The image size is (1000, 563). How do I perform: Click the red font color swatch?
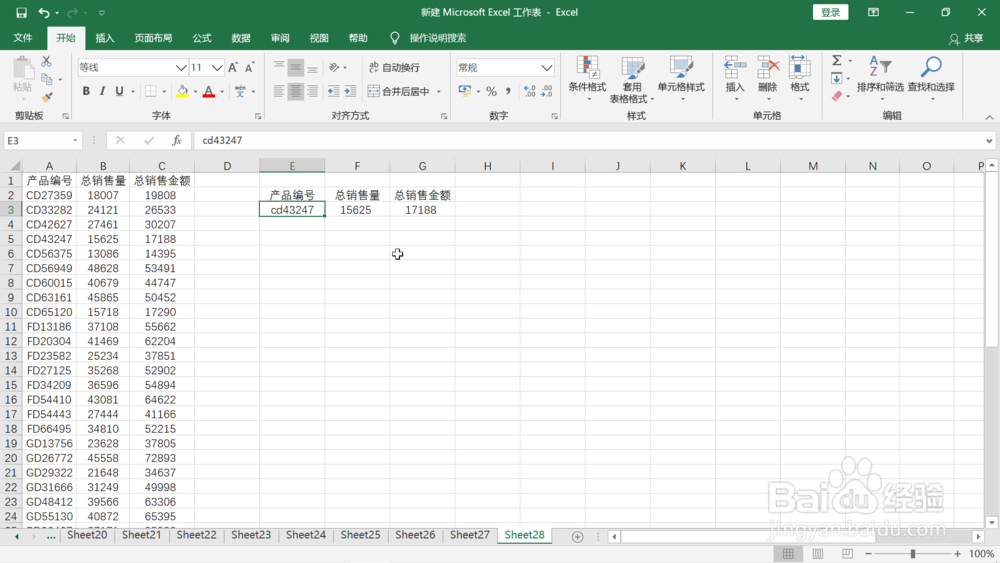[x=209, y=91]
